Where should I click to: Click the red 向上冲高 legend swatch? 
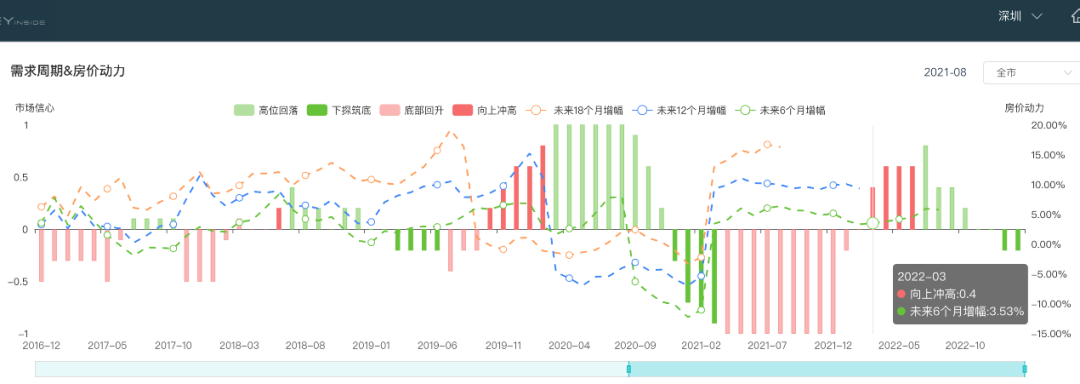point(463,110)
